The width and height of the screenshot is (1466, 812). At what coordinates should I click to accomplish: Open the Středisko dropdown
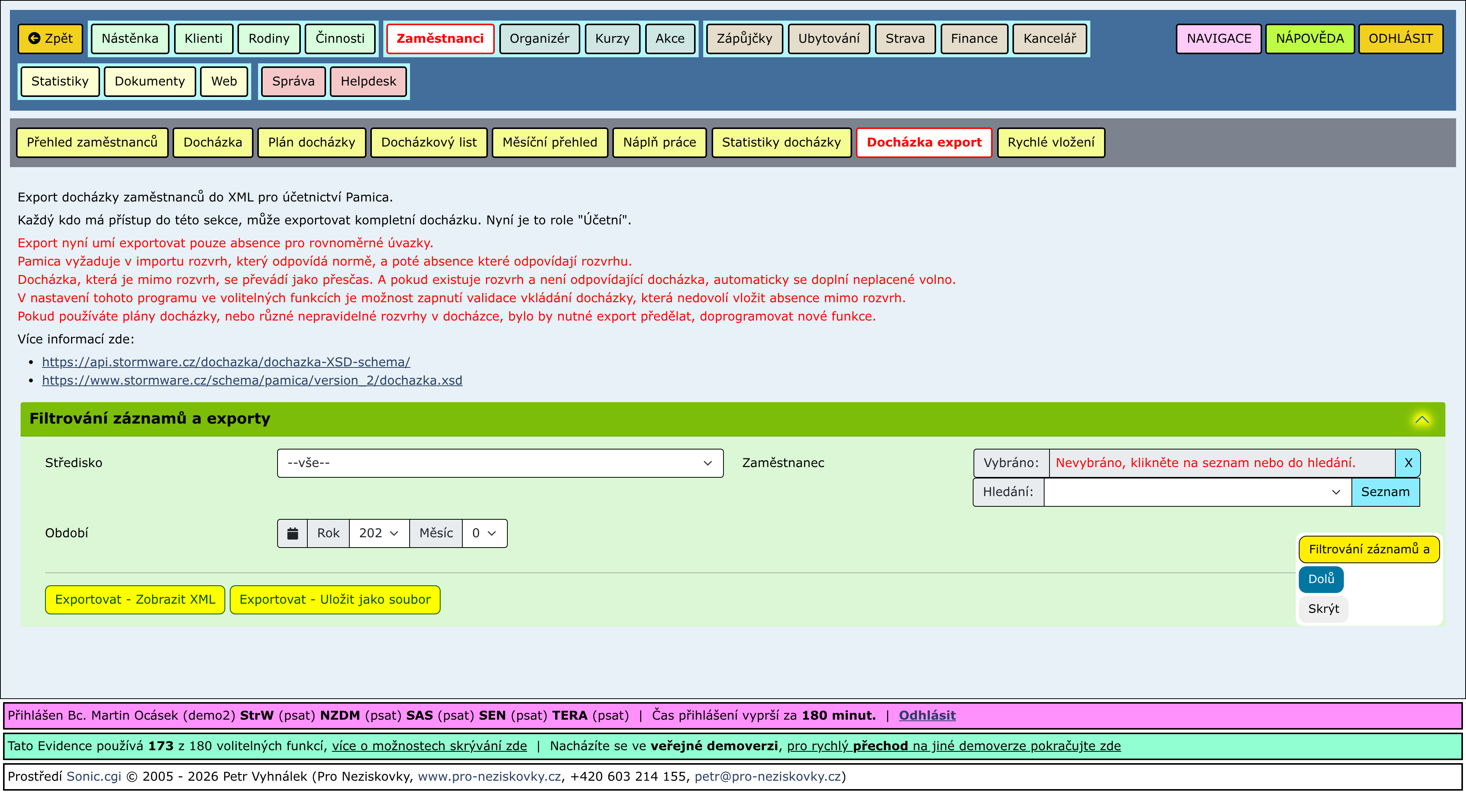click(x=500, y=463)
